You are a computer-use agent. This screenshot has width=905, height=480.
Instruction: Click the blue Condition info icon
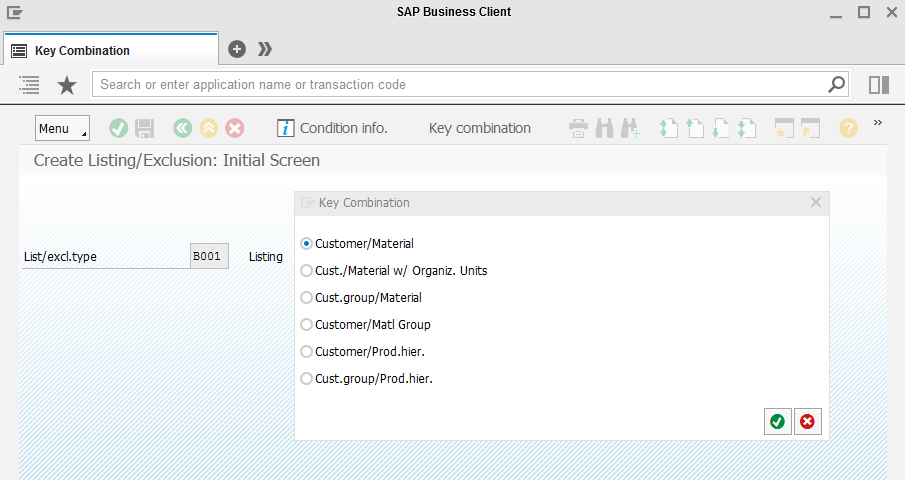coord(286,128)
